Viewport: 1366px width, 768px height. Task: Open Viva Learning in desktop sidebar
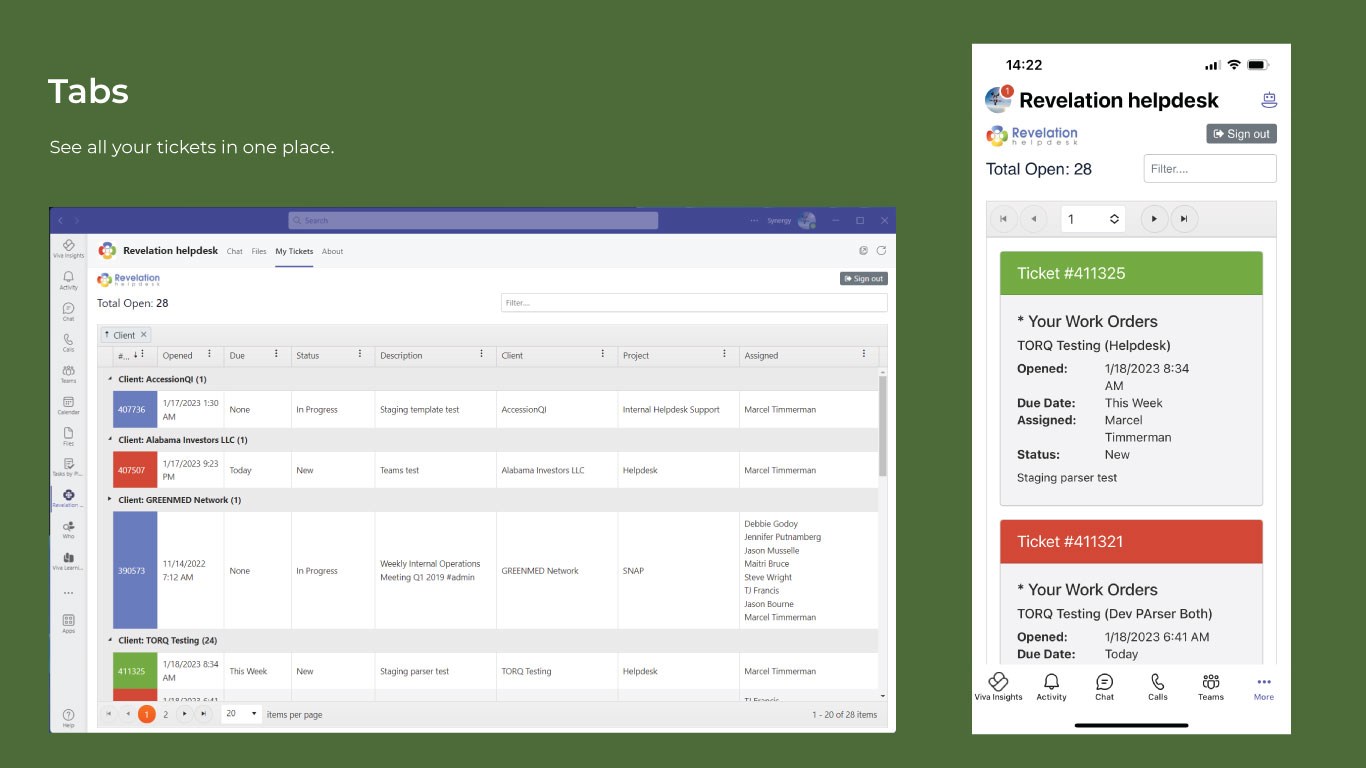(x=68, y=559)
